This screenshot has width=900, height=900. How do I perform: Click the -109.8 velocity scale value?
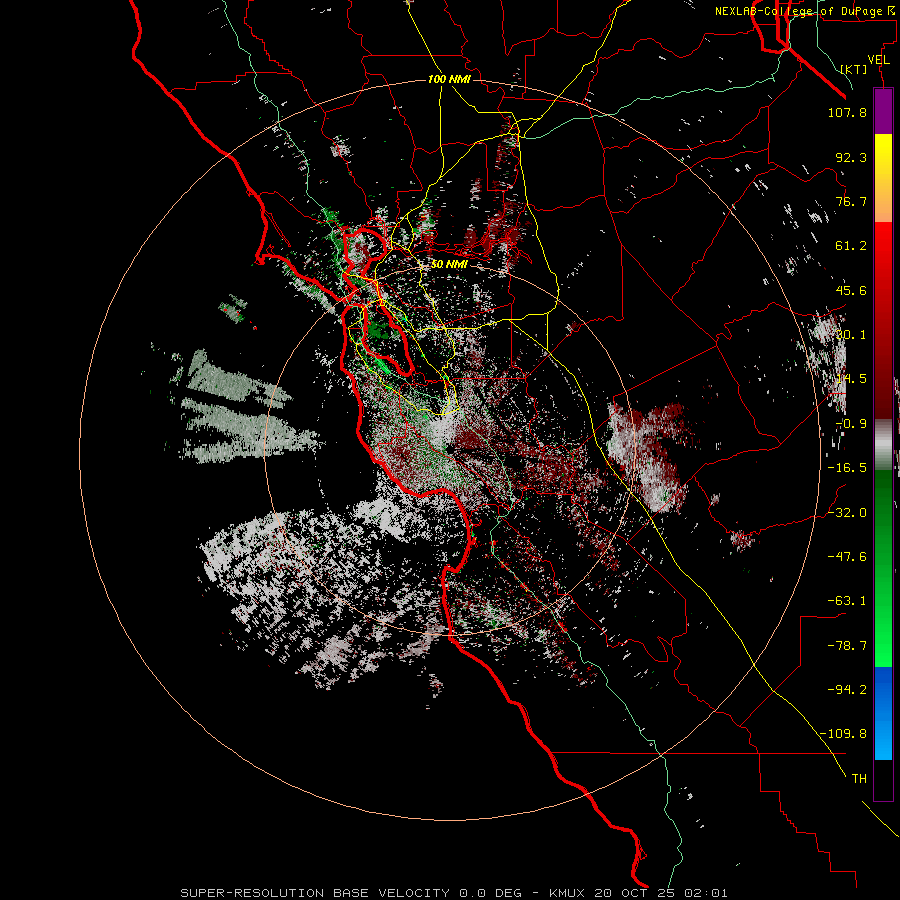[843, 734]
